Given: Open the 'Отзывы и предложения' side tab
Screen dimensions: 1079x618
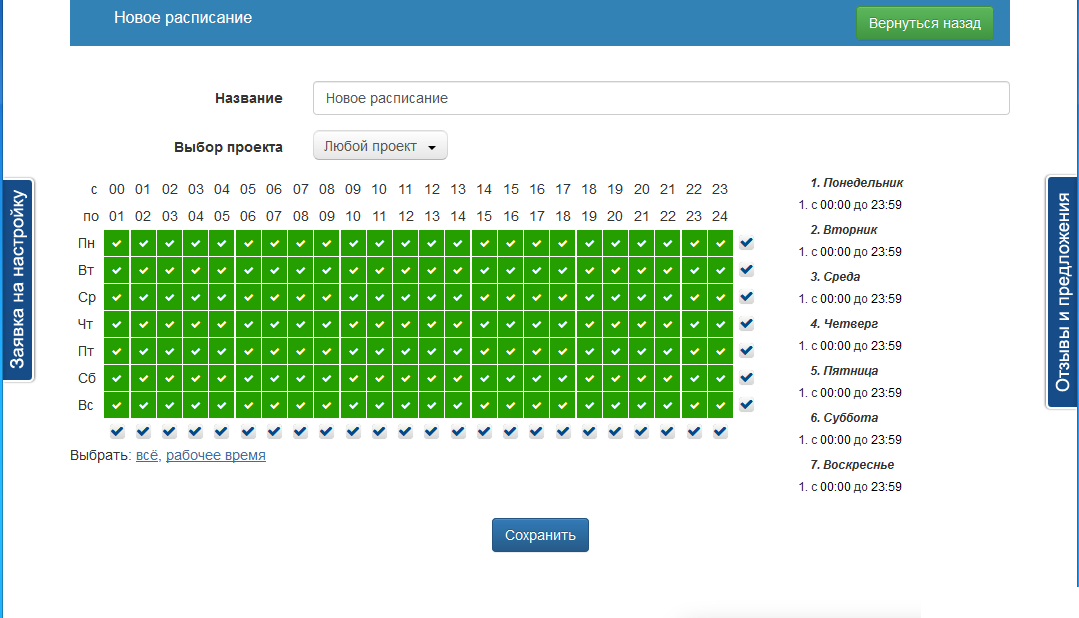Looking at the screenshot, I should (1062, 292).
